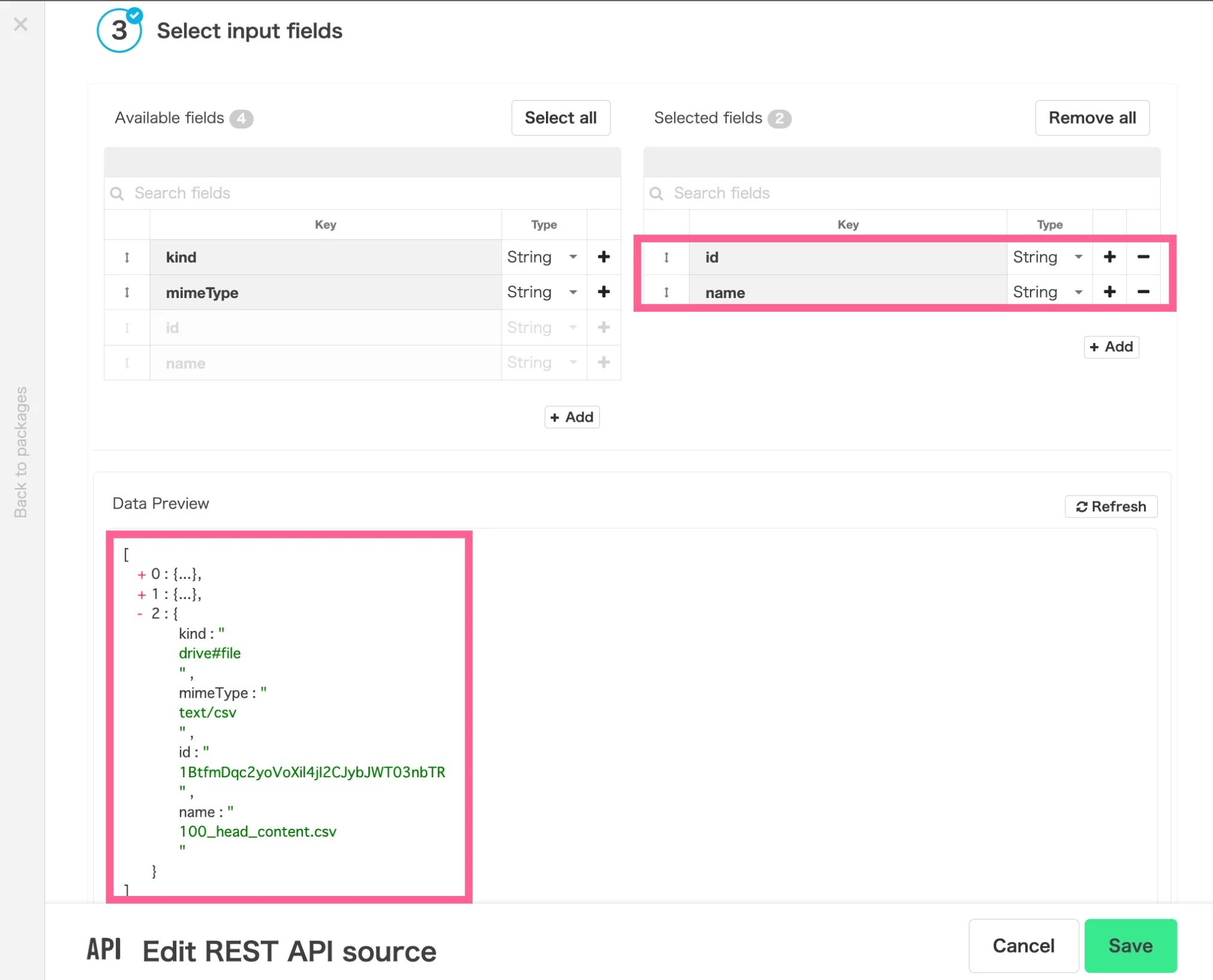Collapse item 2 in the Data Preview
This screenshot has height=980, width=1213.
pyautogui.click(x=140, y=614)
